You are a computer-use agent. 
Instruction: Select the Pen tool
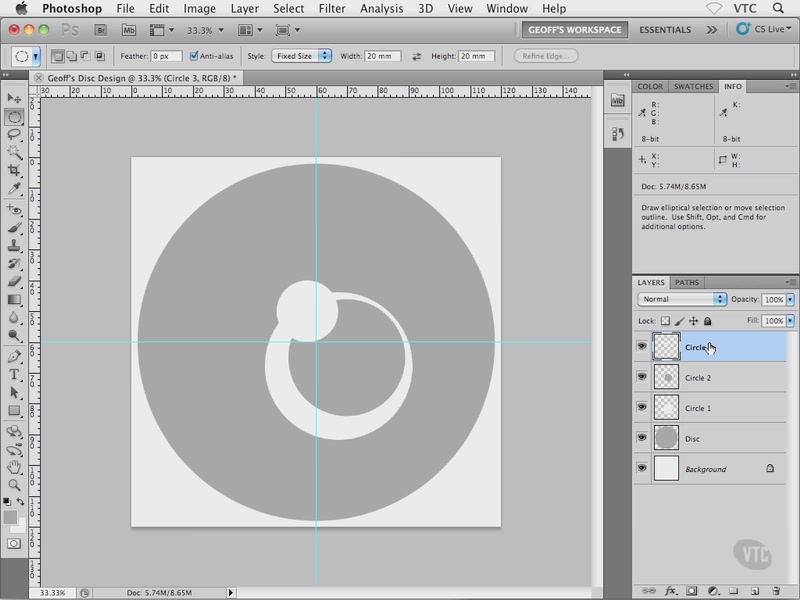14,356
